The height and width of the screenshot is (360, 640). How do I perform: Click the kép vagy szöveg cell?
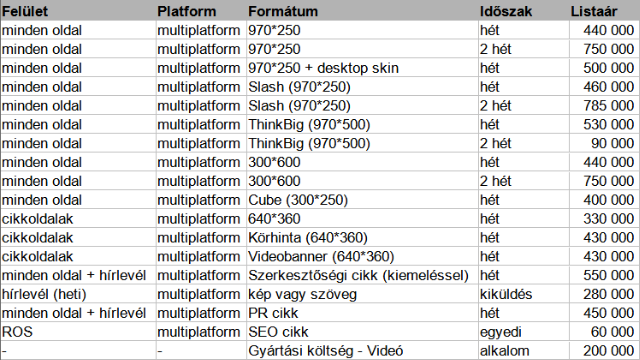pos(362,294)
